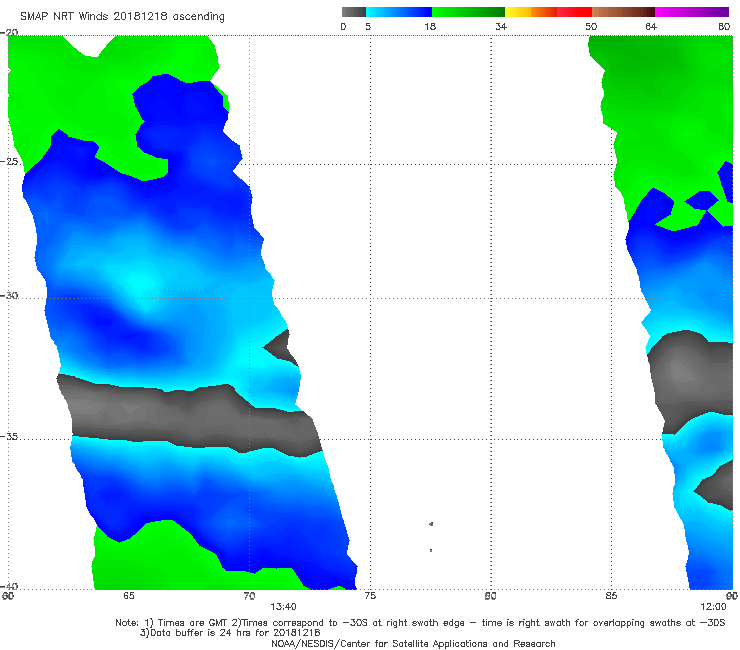
Task: Click the longitude label '70'
Action: (x=249, y=596)
